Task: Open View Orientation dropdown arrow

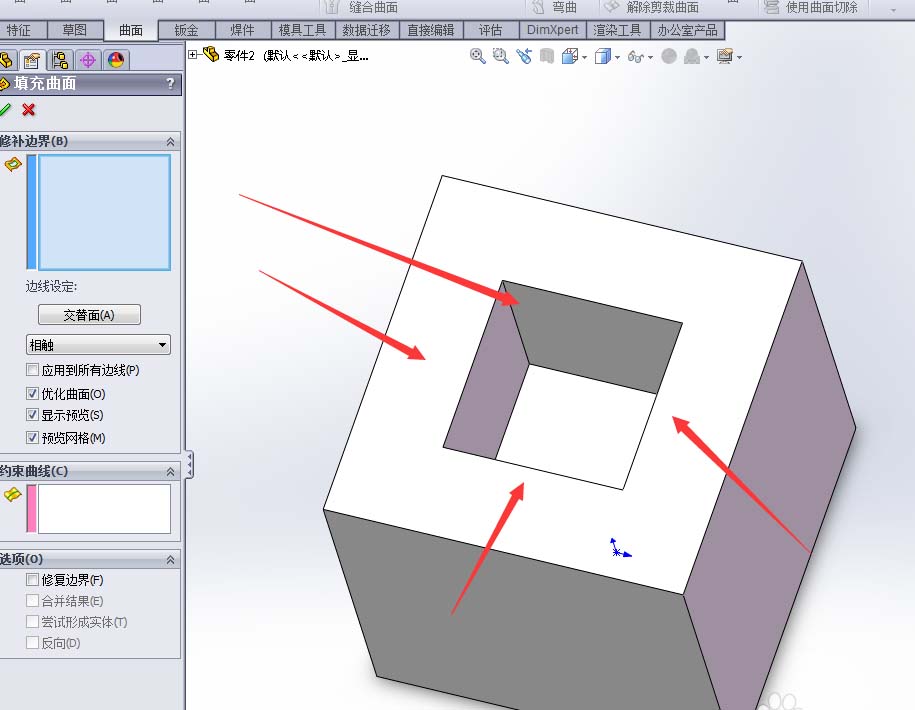Action: click(584, 57)
